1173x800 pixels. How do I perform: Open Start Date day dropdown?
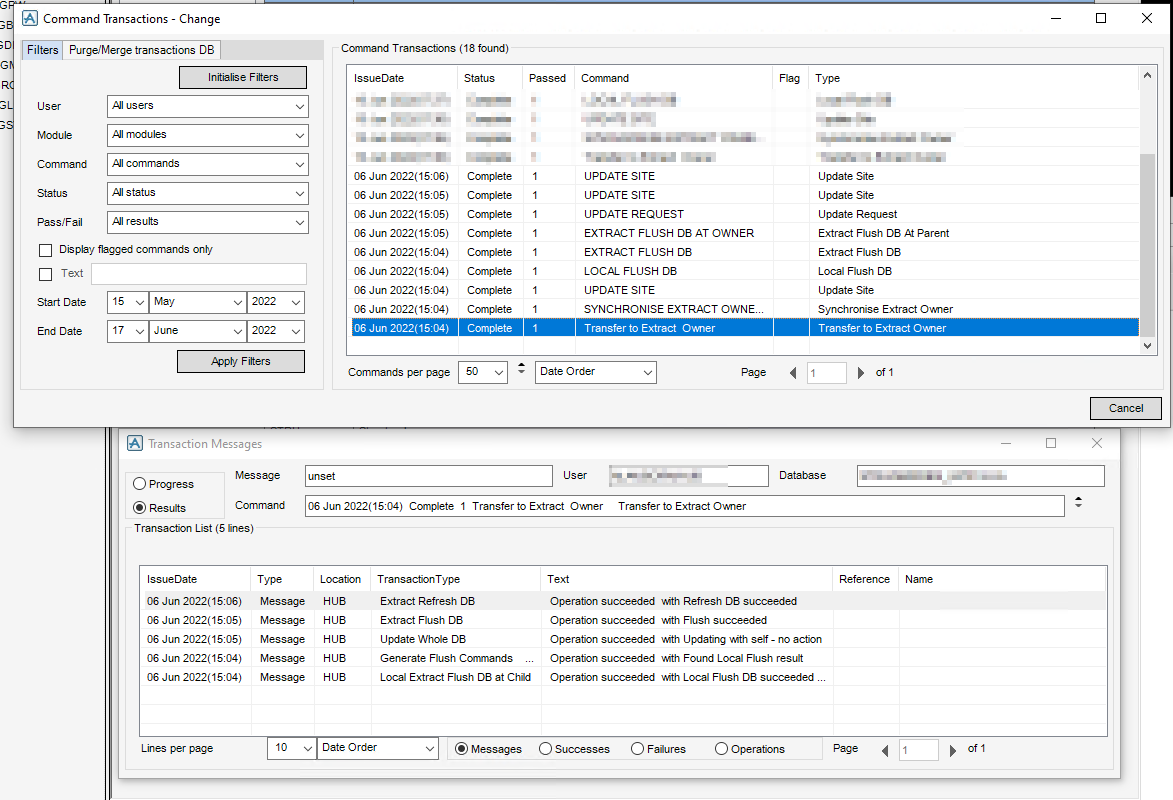[x=127, y=302]
